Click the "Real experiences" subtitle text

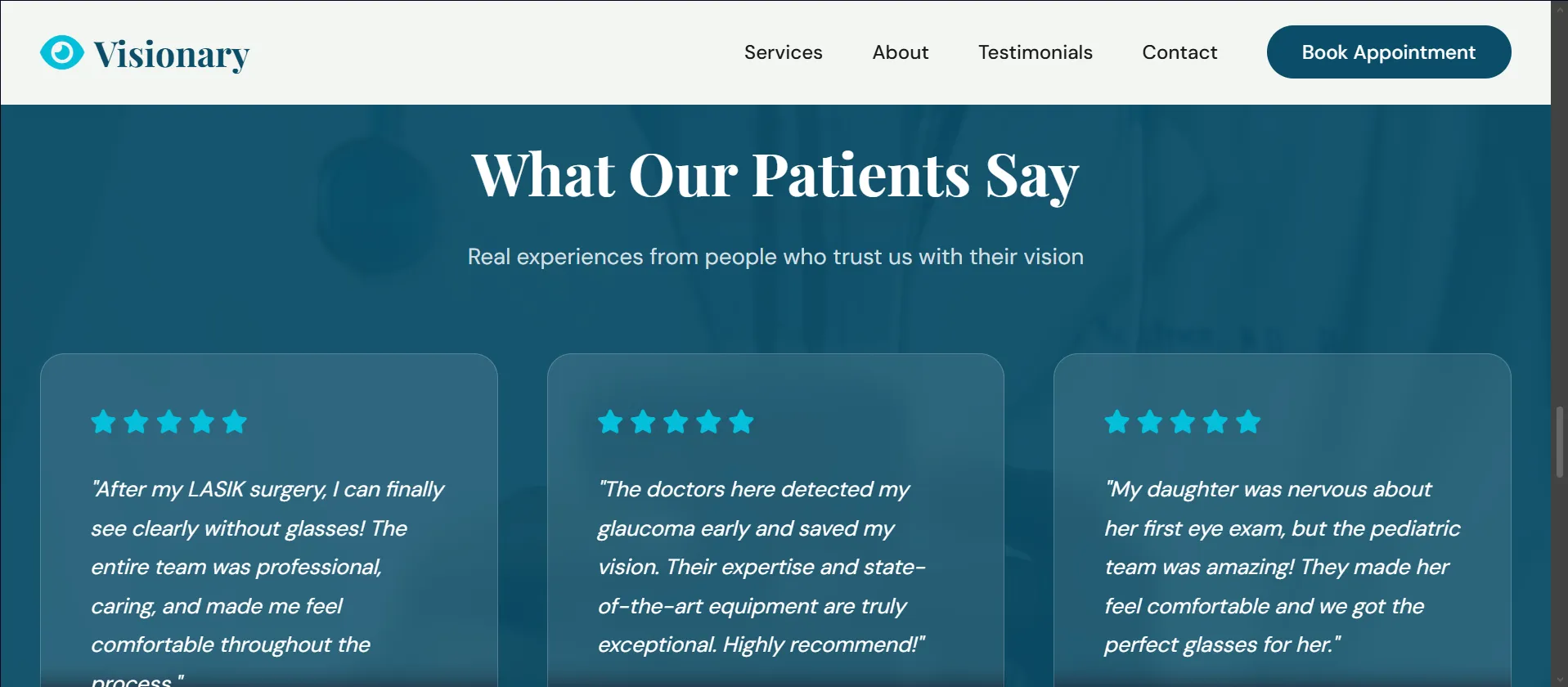[x=775, y=257]
